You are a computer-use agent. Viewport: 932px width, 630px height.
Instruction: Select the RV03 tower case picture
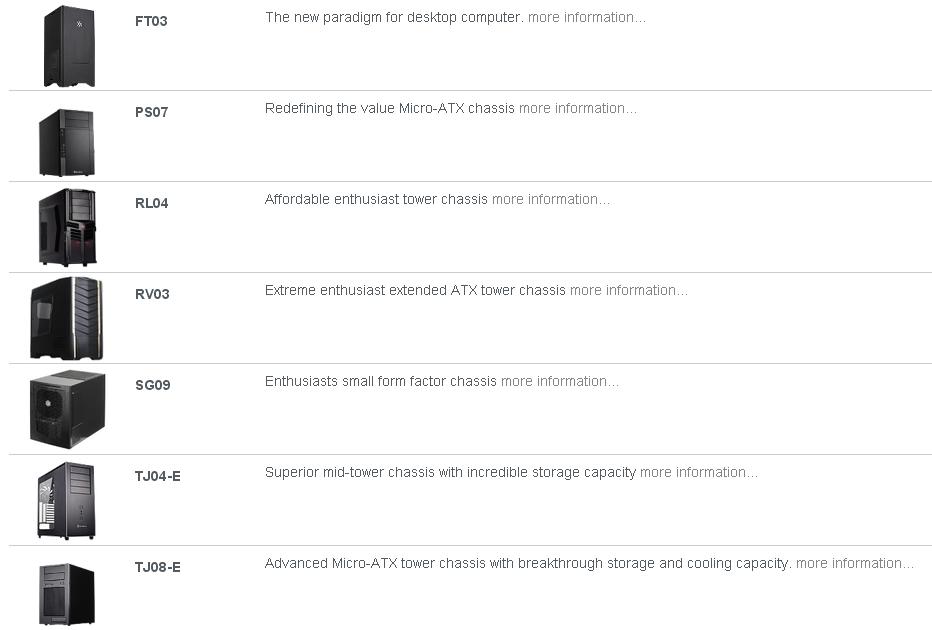point(66,318)
